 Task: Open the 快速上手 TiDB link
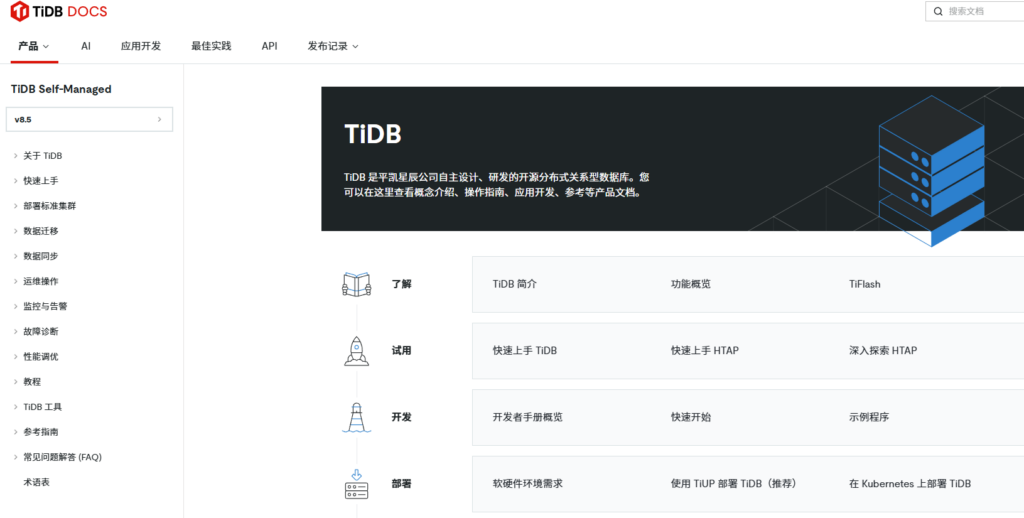click(525, 351)
